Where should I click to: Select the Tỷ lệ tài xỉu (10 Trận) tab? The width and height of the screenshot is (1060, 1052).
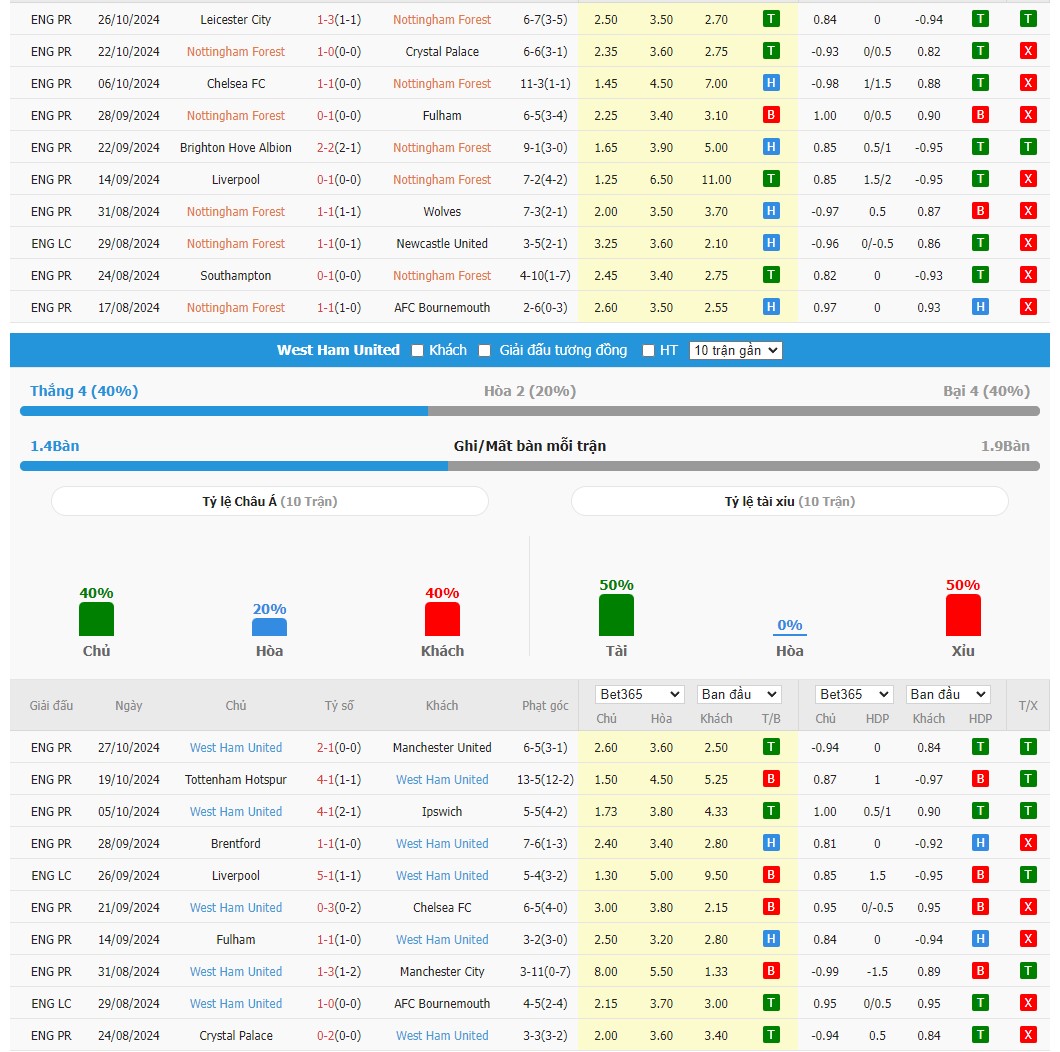790,501
